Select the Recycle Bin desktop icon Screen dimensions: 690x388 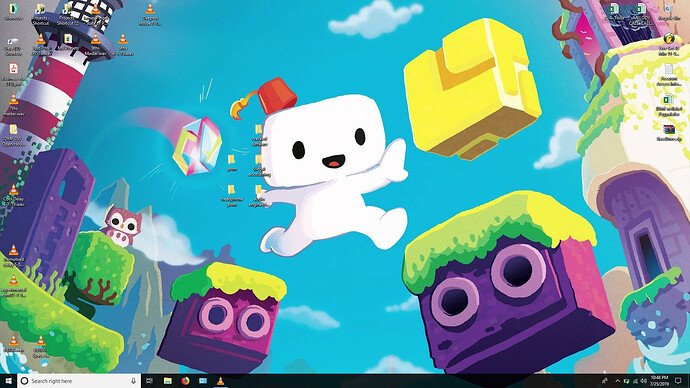(x=669, y=12)
